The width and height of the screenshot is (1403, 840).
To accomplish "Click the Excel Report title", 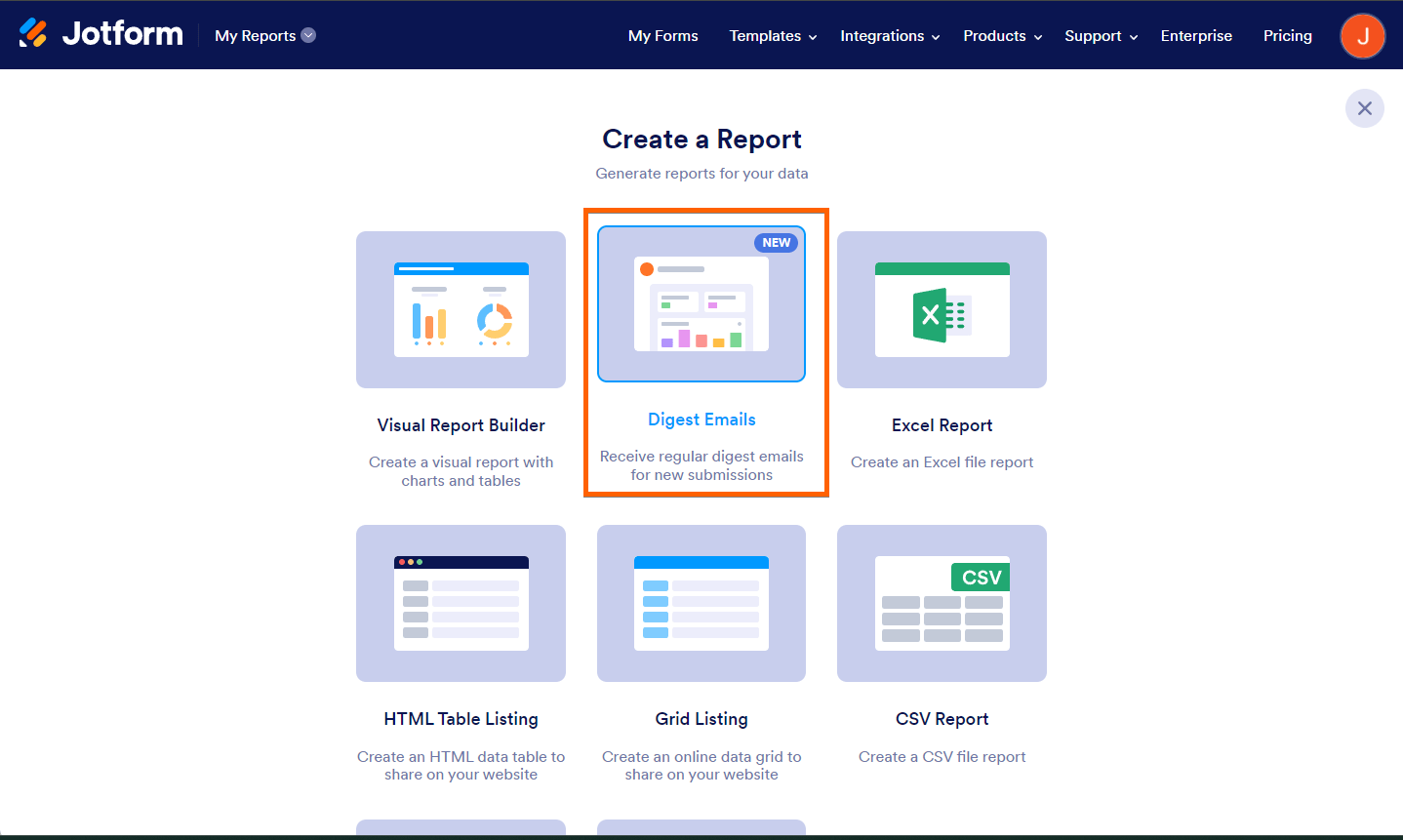I will [942, 425].
